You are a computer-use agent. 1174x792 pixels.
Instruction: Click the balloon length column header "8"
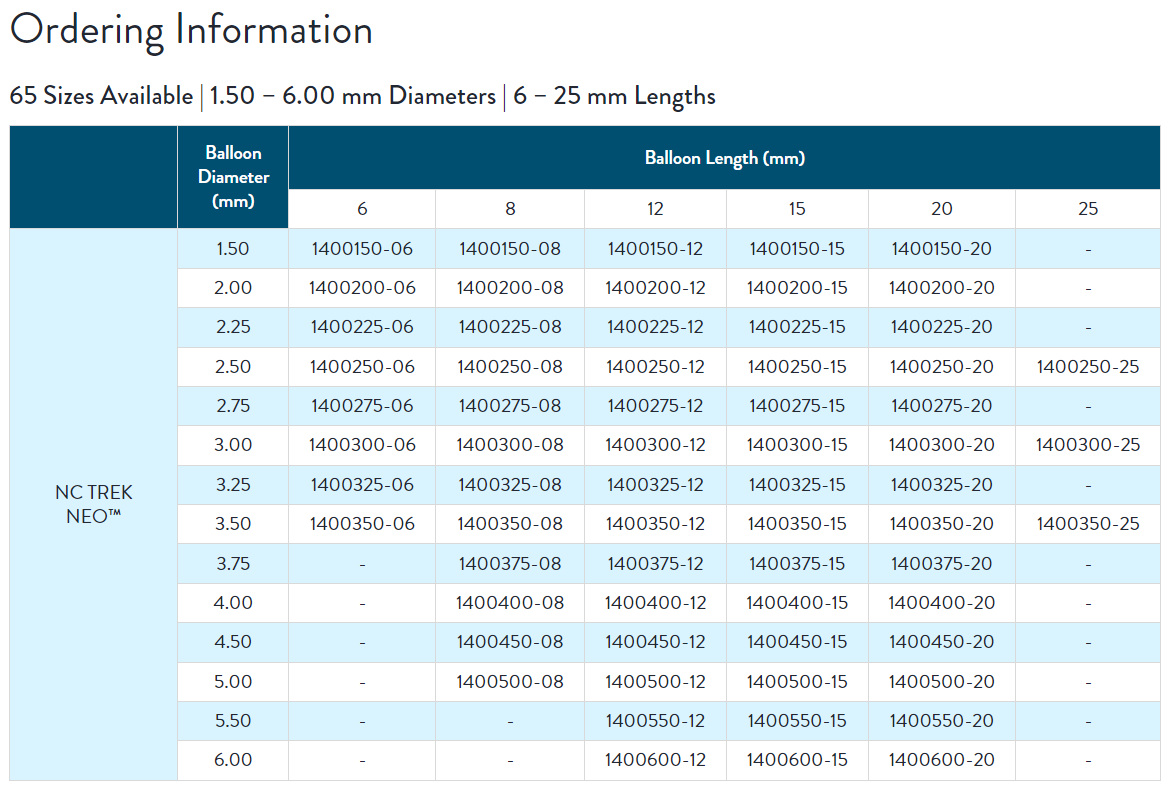tap(510, 209)
